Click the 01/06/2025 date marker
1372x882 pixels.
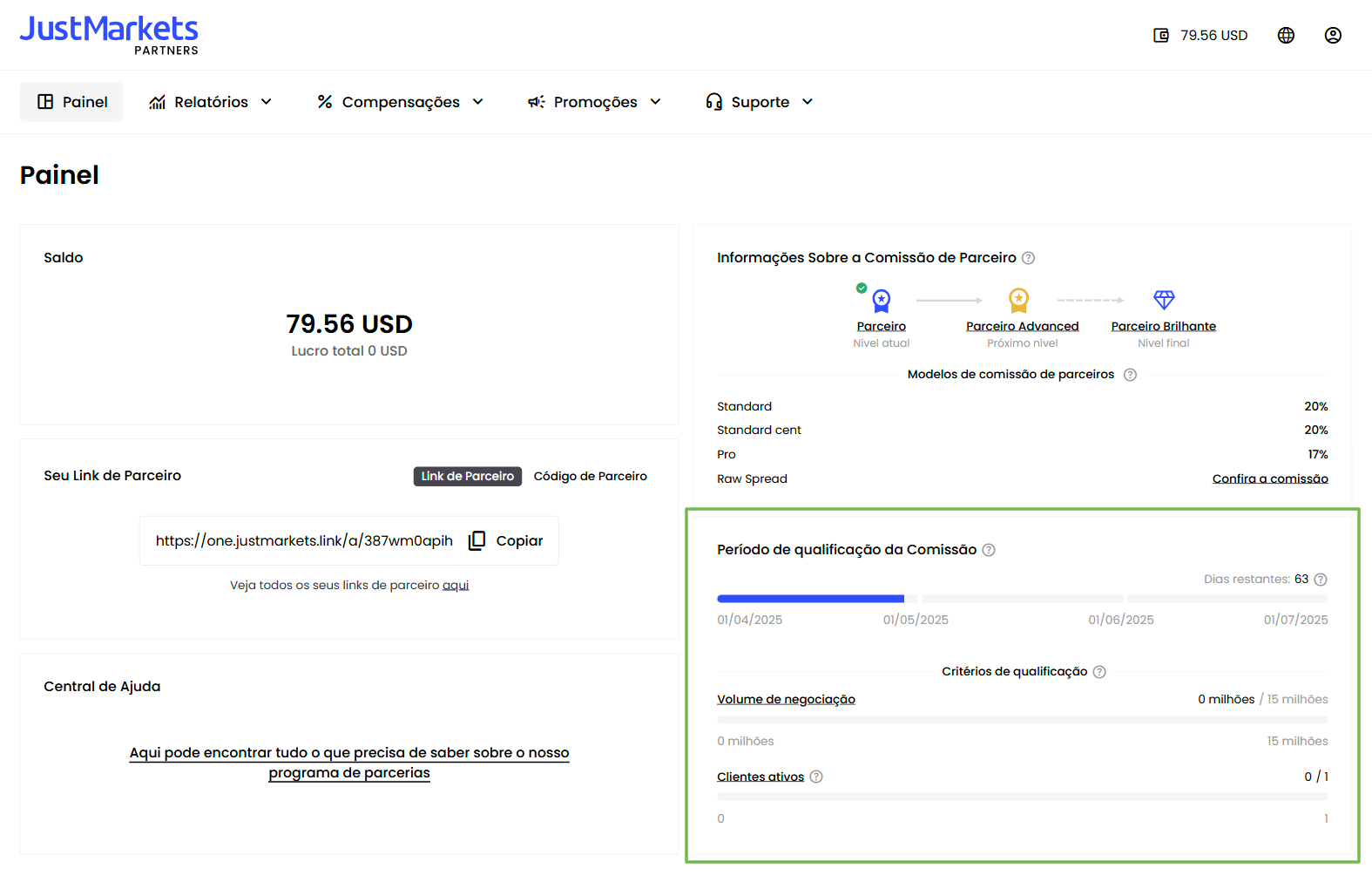(x=1121, y=620)
